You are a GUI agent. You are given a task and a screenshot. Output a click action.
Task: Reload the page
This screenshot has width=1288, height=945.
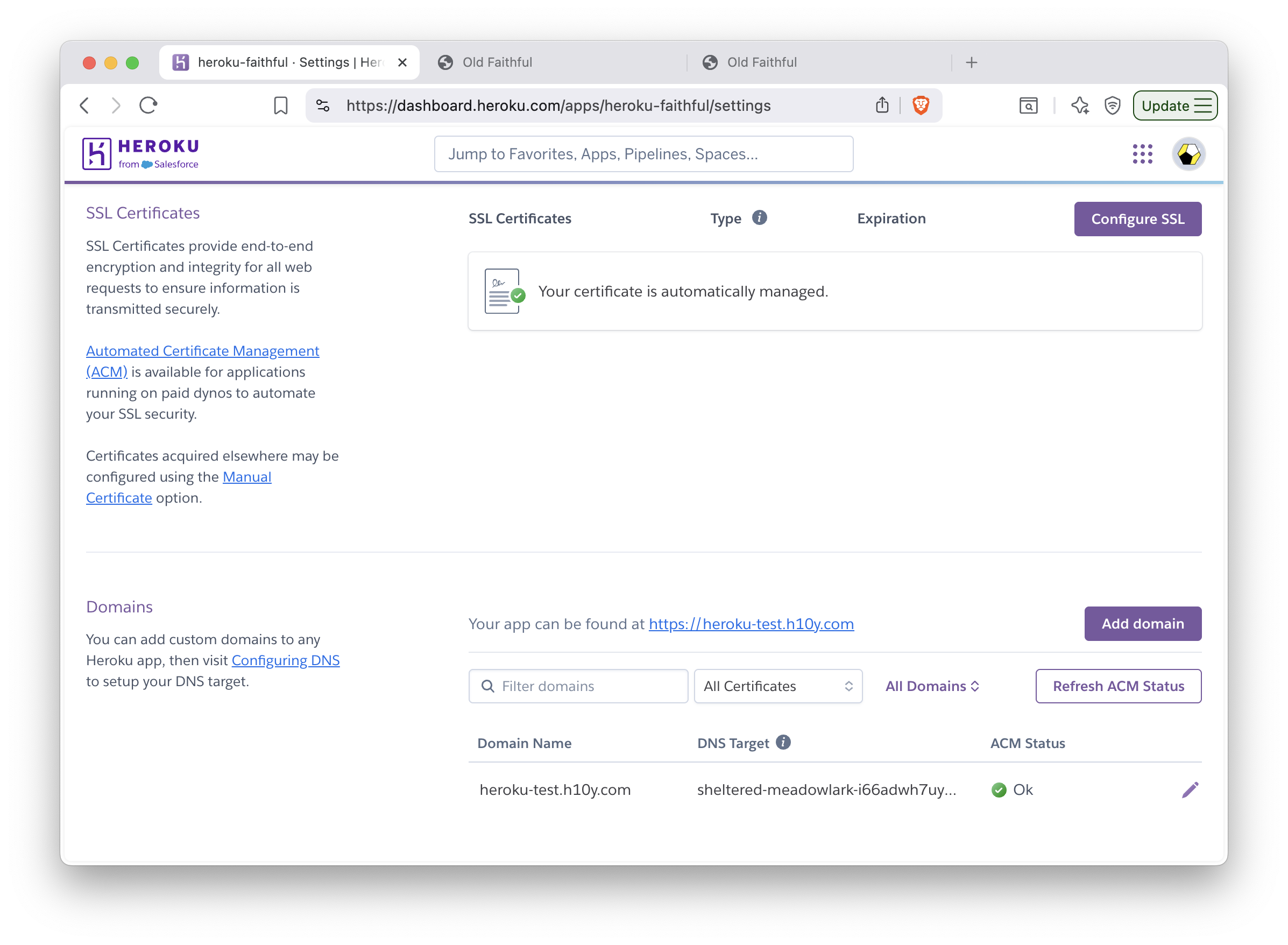coord(147,105)
